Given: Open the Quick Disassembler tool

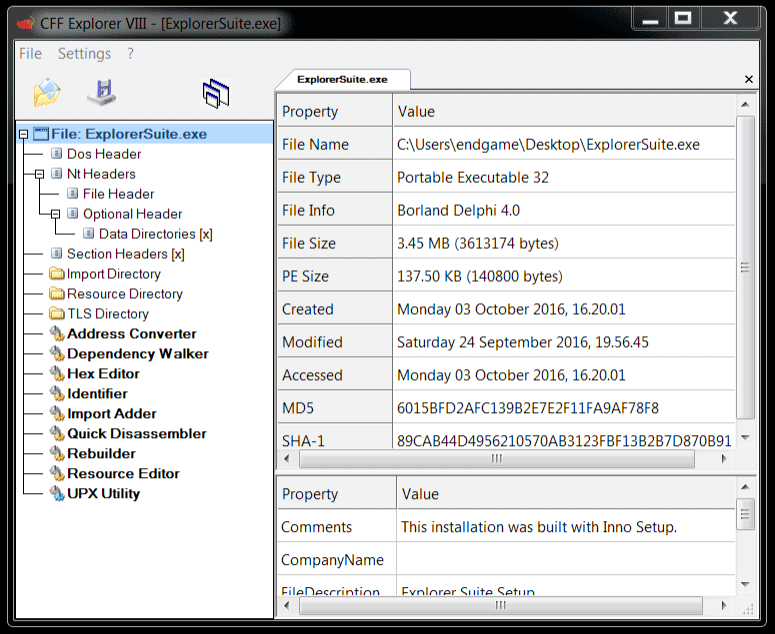Looking at the screenshot, I should [x=136, y=434].
